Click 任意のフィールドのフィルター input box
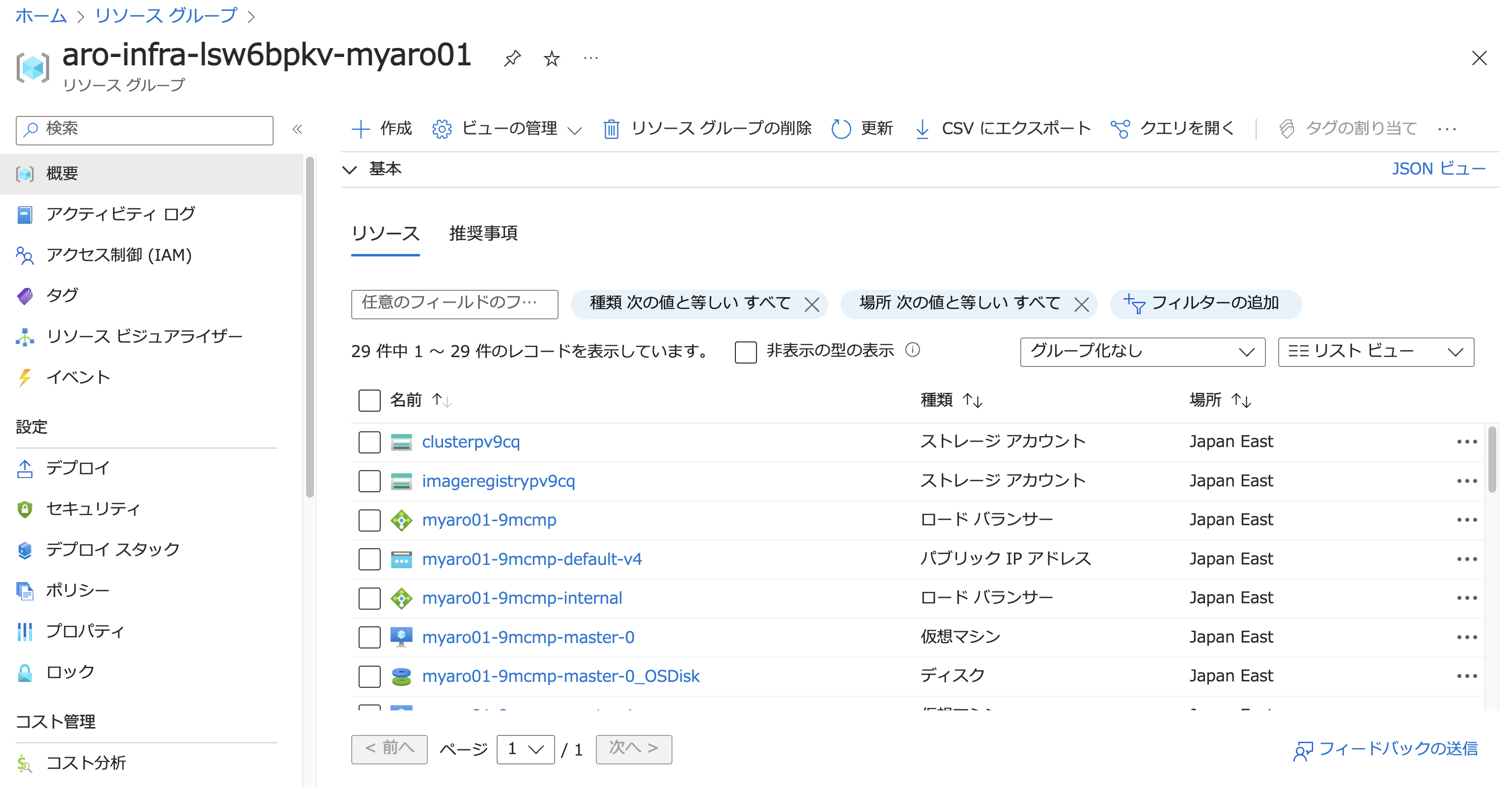 pos(454,304)
